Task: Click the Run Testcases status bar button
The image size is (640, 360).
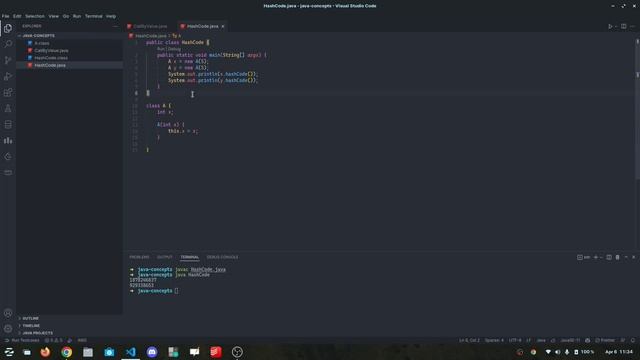Action: (x=22, y=340)
